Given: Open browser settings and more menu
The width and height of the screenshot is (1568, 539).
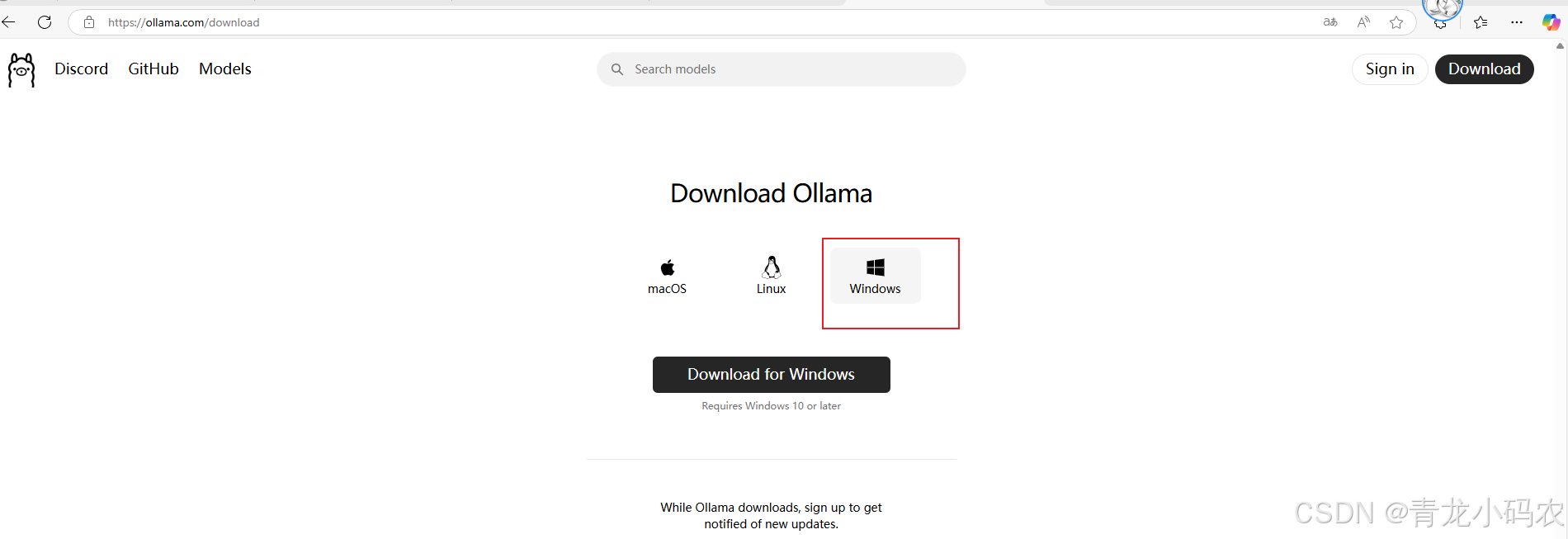Looking at the screenshot, I should coord(1517,22).
